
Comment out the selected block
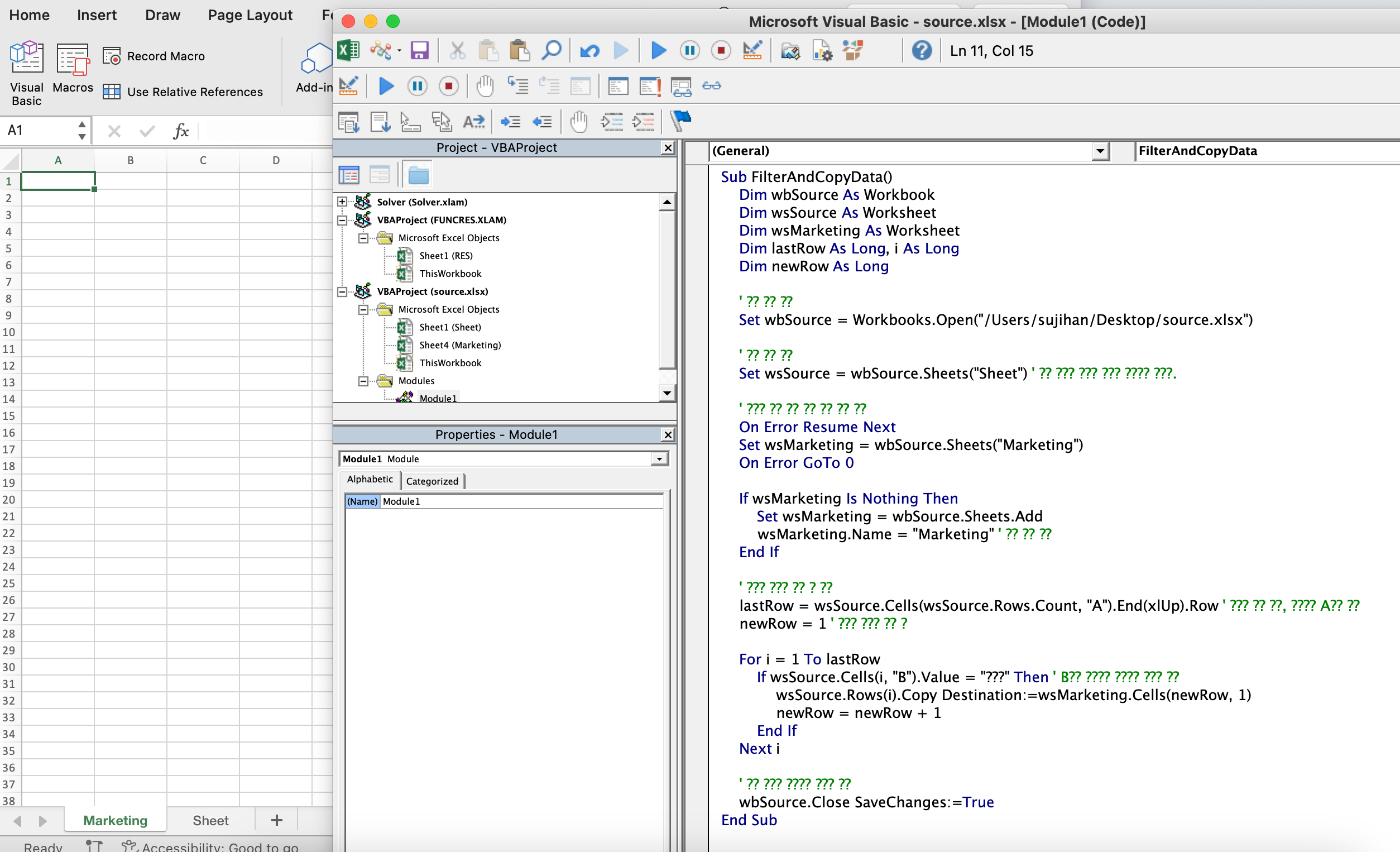(x=612, y=122)
